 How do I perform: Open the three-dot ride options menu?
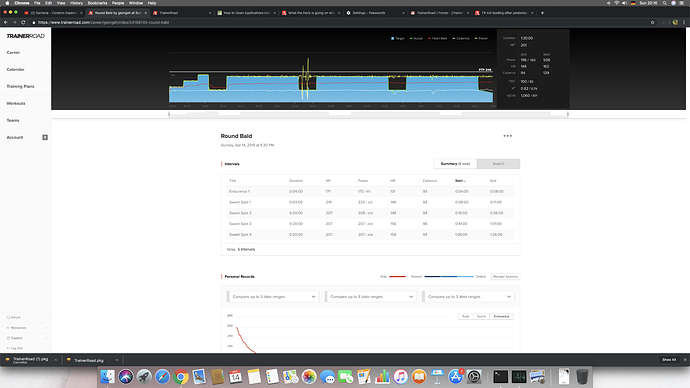point(507,136)
